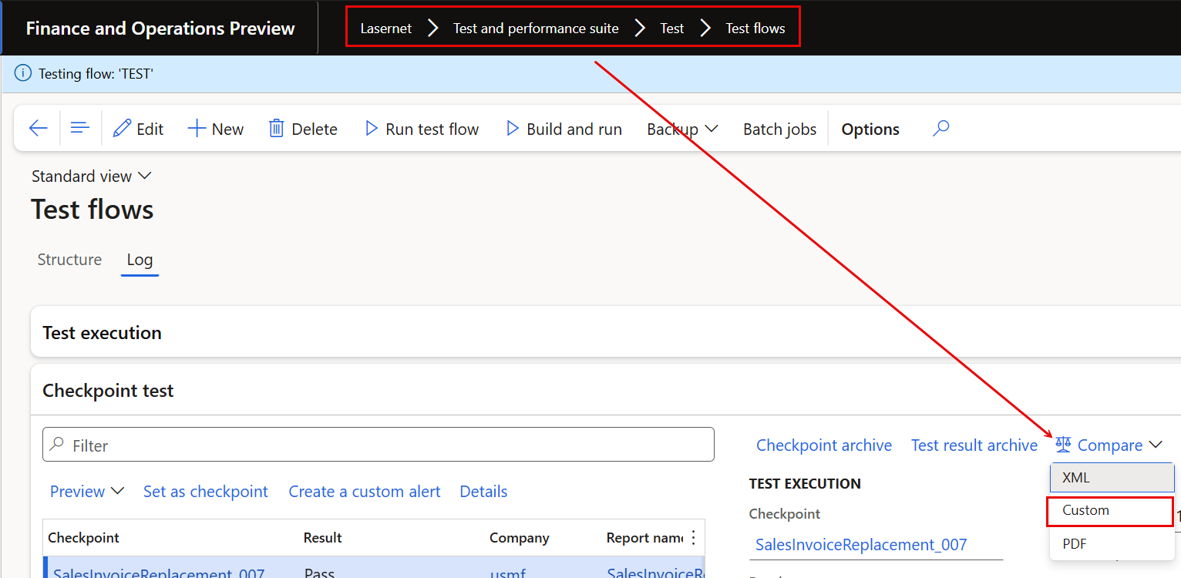1181x578 pixels.
Task: Click the Edit pencil button
Action: [138, 129]
